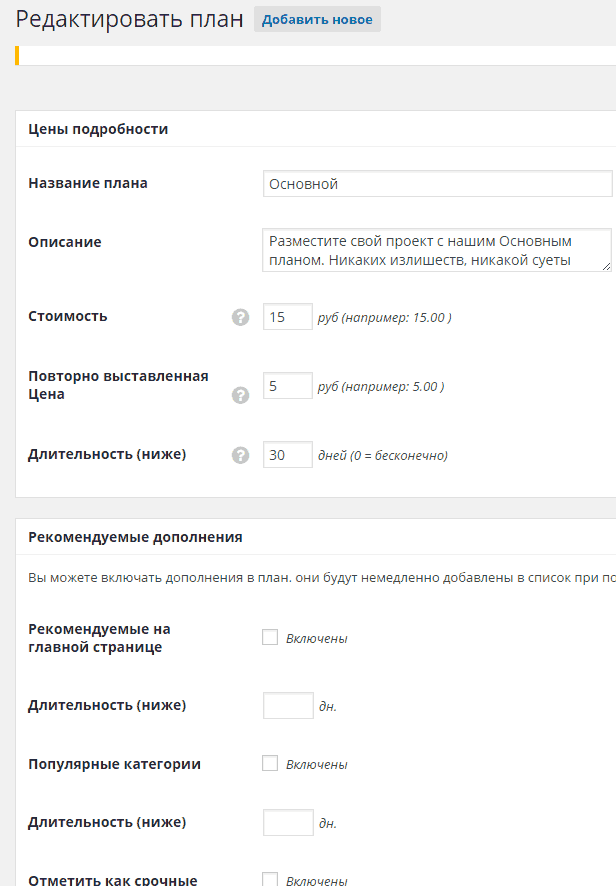Click the relist price field showing 5
Image resolution: width=616 pixels, height=886 pixels.
click(x=288, y=386)
